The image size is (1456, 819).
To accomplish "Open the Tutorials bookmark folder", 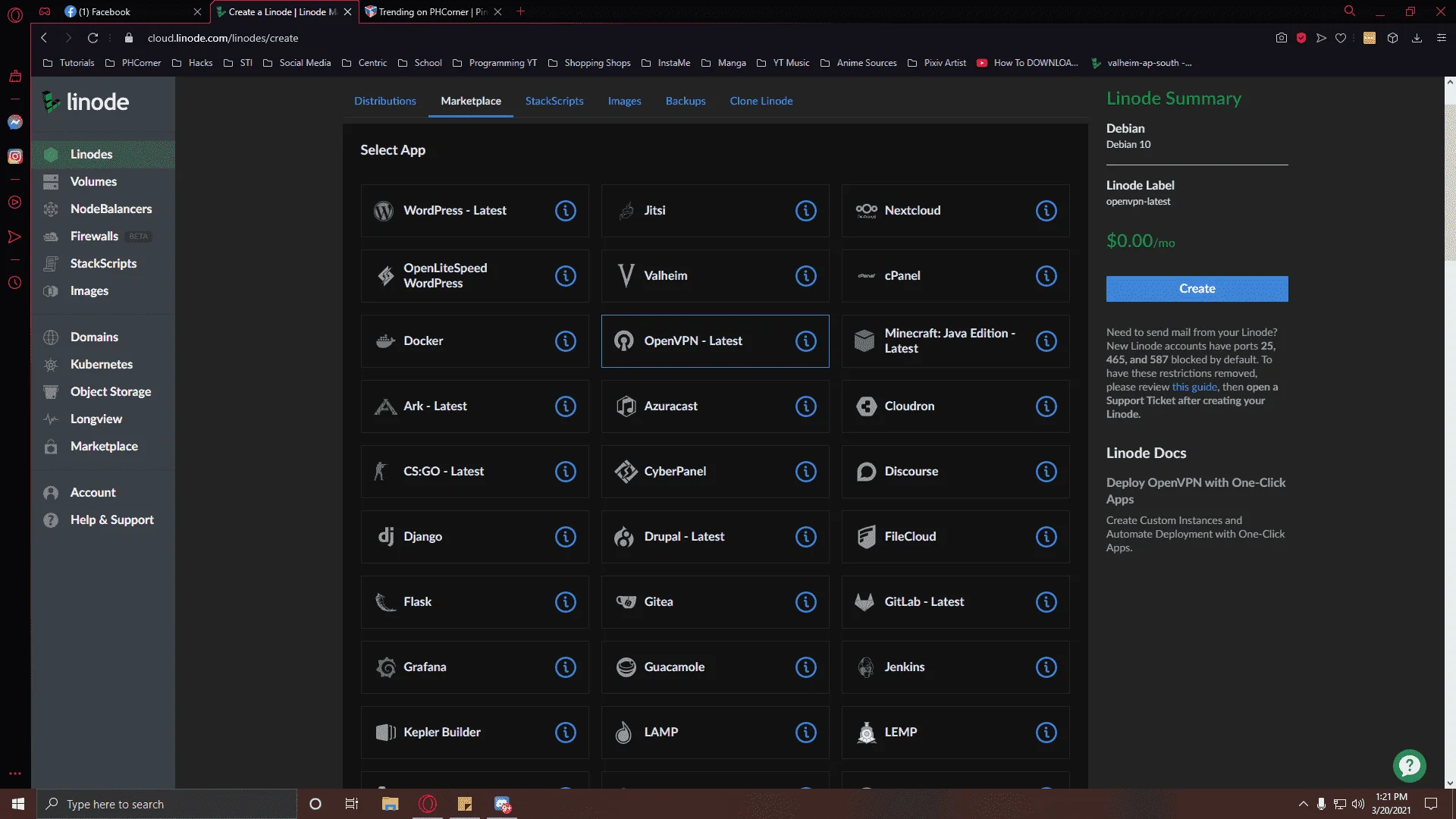I will tap(69, 63).
